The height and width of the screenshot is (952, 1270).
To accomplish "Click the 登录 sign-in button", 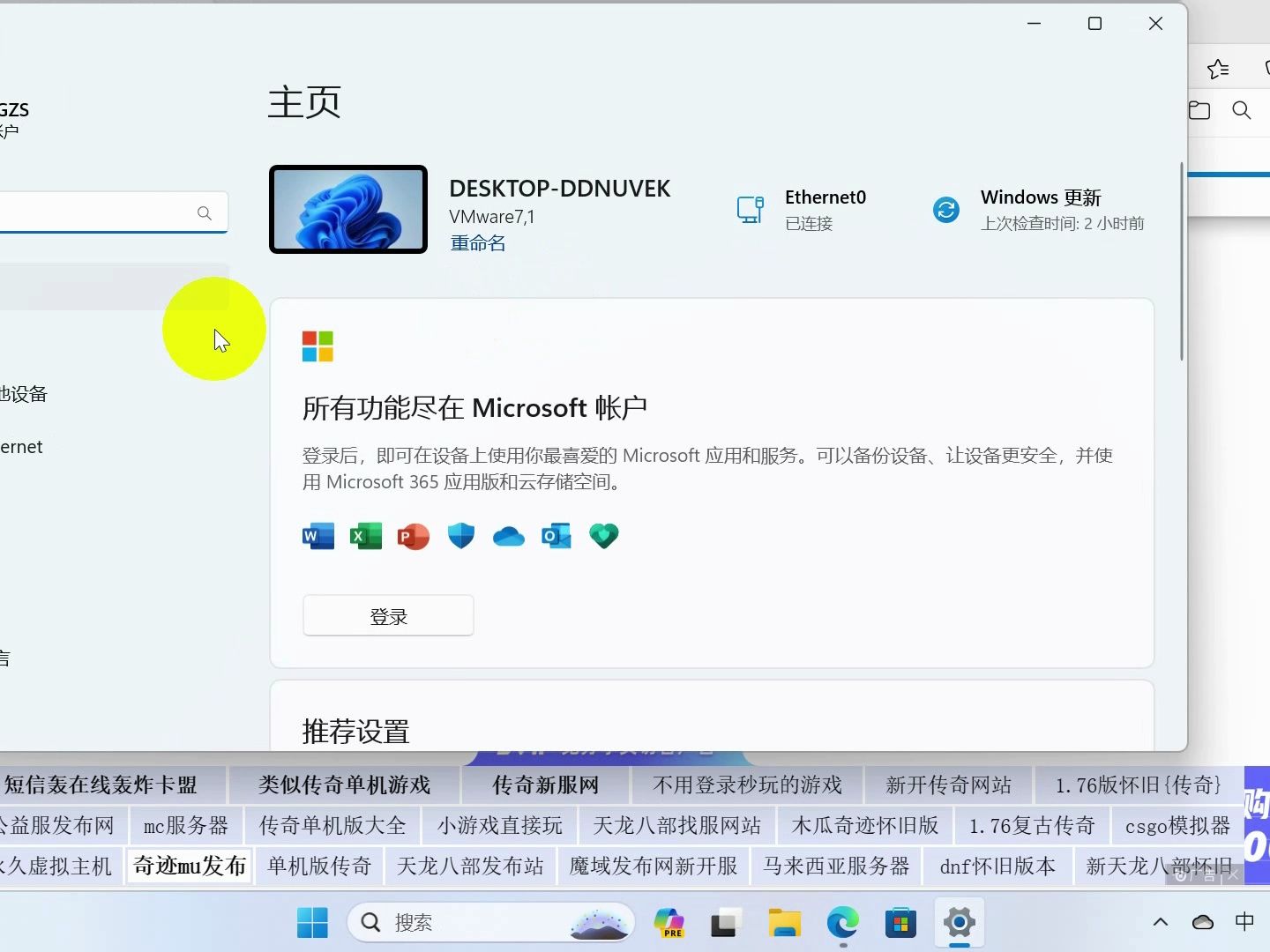I will (x=388, y=616).
